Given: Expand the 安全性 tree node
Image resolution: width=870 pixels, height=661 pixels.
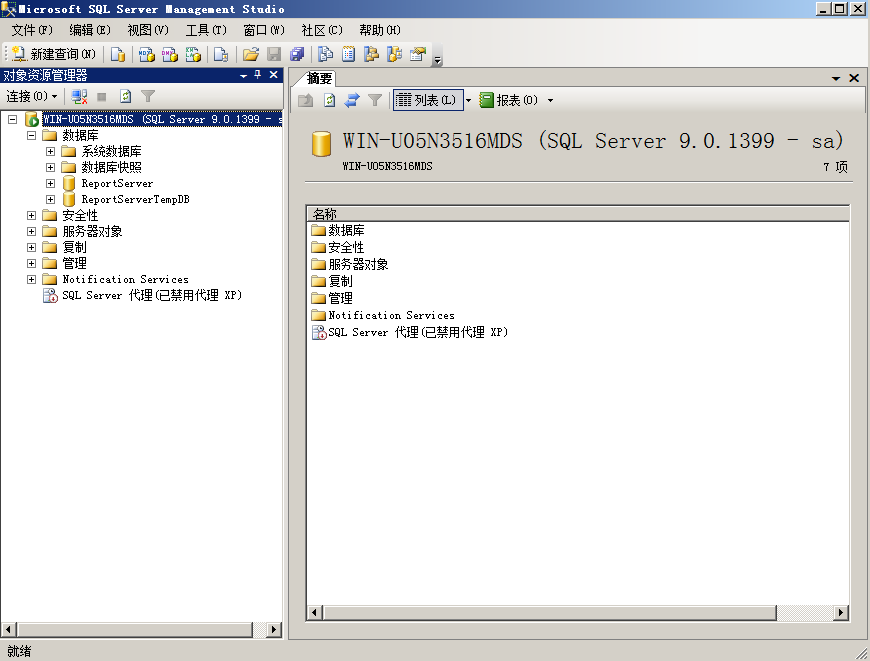Looking at the screenshot, I should (32, 215).
